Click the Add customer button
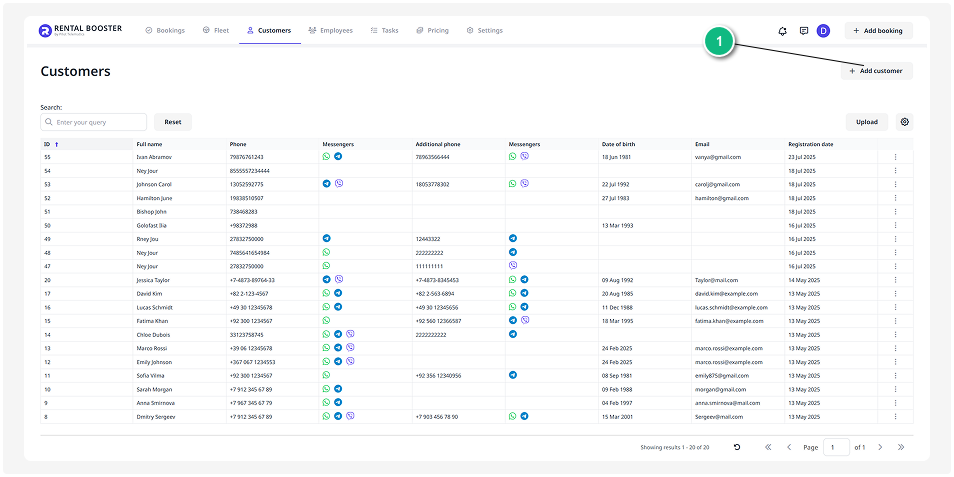Viewport: 954px width, 477px height. (x=876, y=71)
